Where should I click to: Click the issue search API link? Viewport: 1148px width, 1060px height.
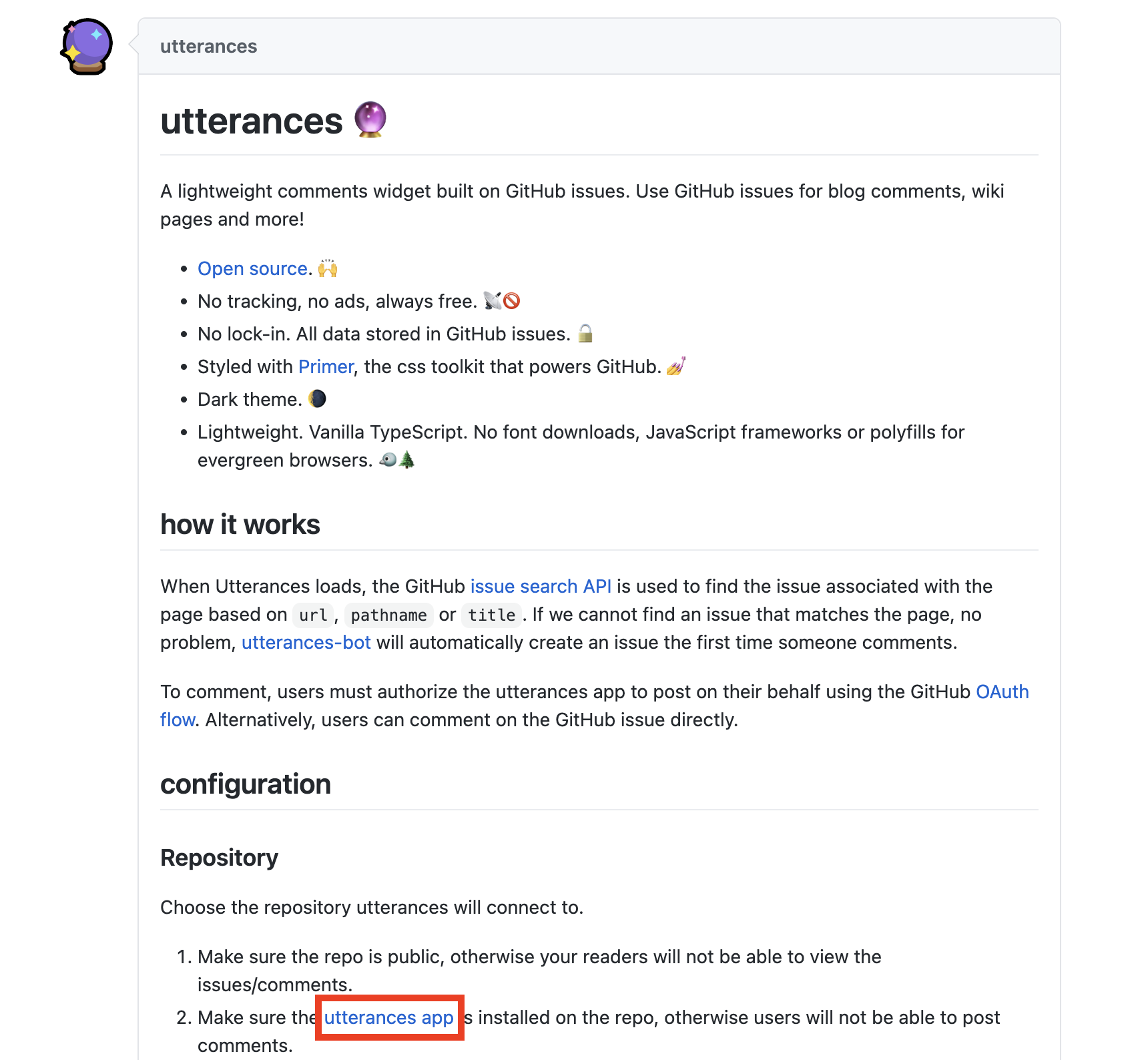[541, 586]
